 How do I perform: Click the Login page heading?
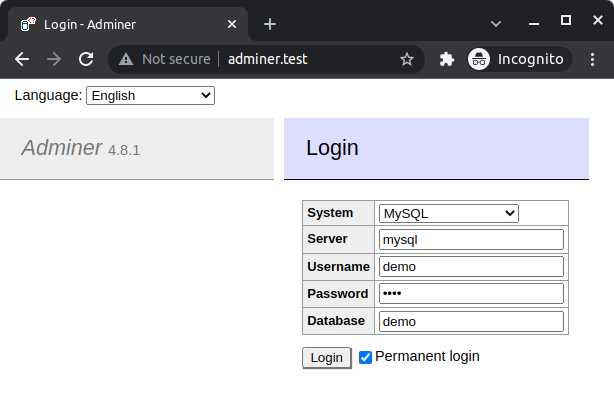[x=332, y=148]
